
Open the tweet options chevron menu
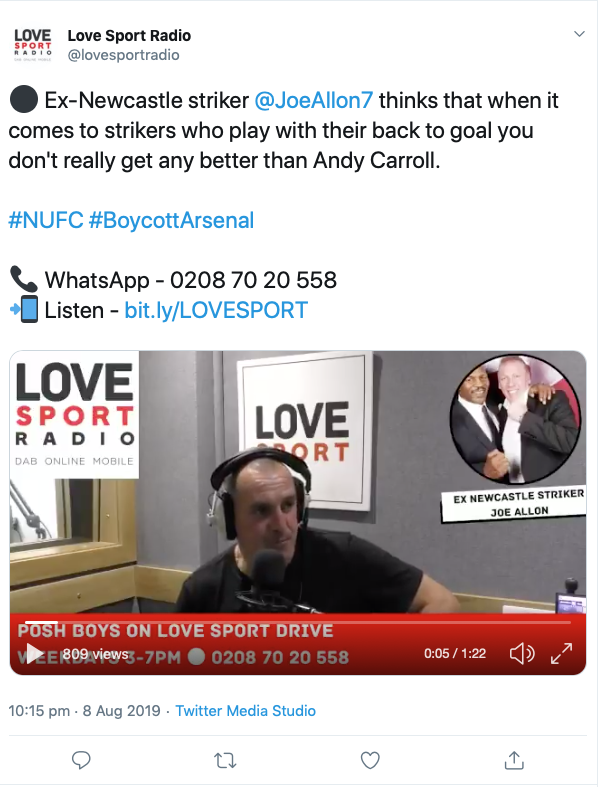tap(579, 34)
